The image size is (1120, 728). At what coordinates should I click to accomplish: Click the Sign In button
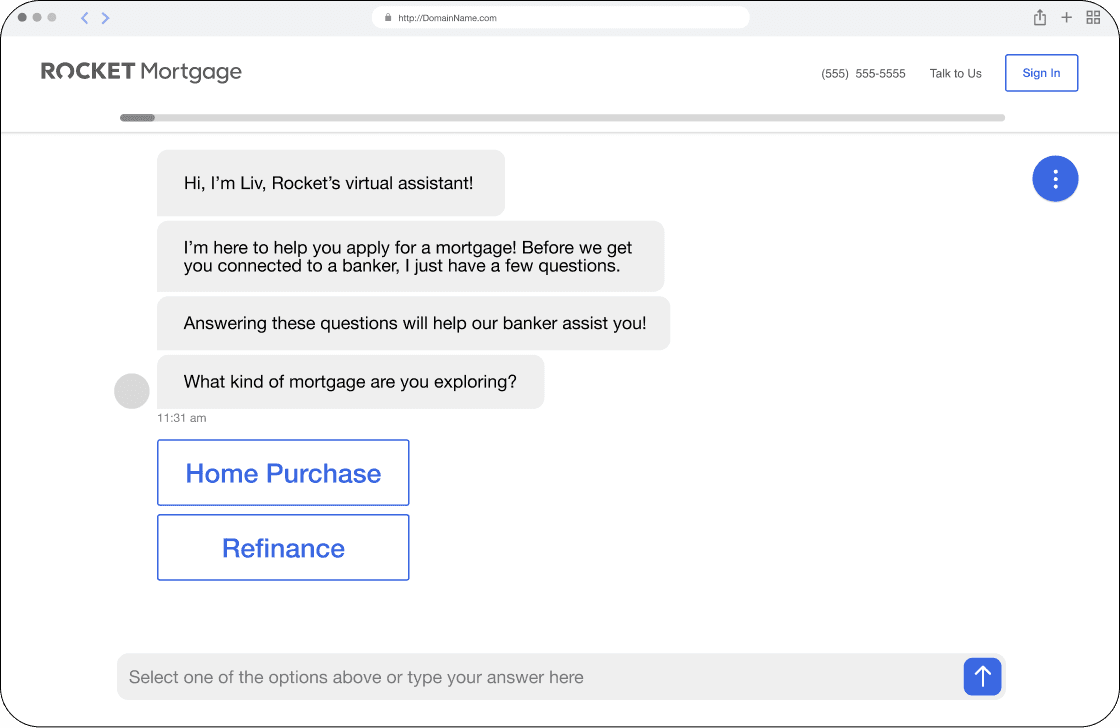[x=1041, y=73]
